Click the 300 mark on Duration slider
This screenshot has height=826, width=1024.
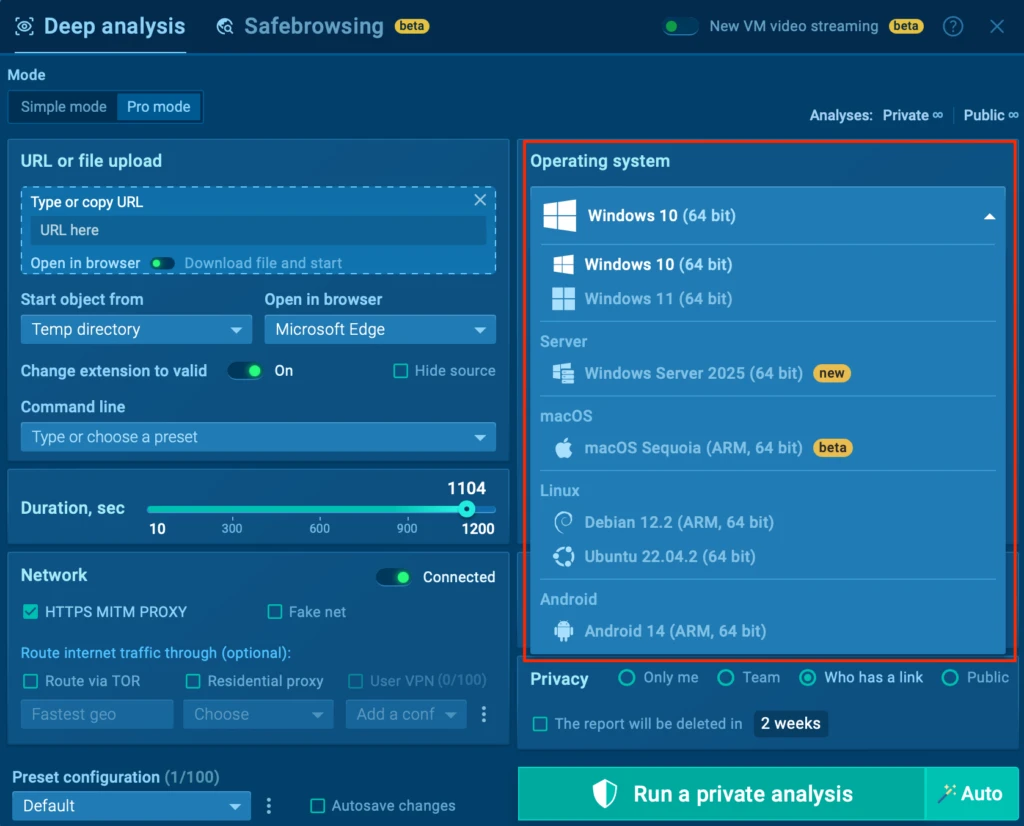click(232, 528)
